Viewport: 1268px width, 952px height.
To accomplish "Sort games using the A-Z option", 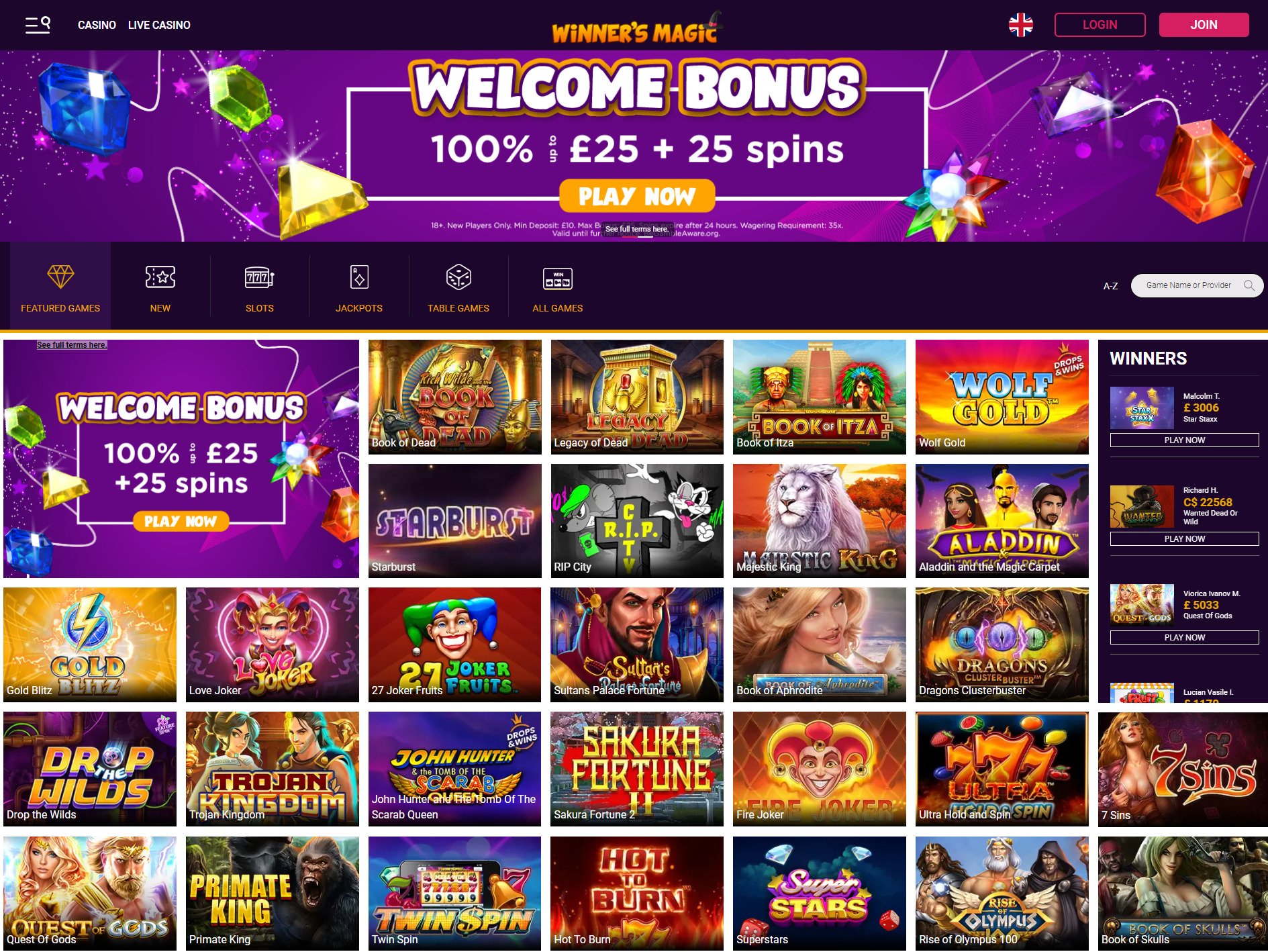I will click(x=1110, y=286).
